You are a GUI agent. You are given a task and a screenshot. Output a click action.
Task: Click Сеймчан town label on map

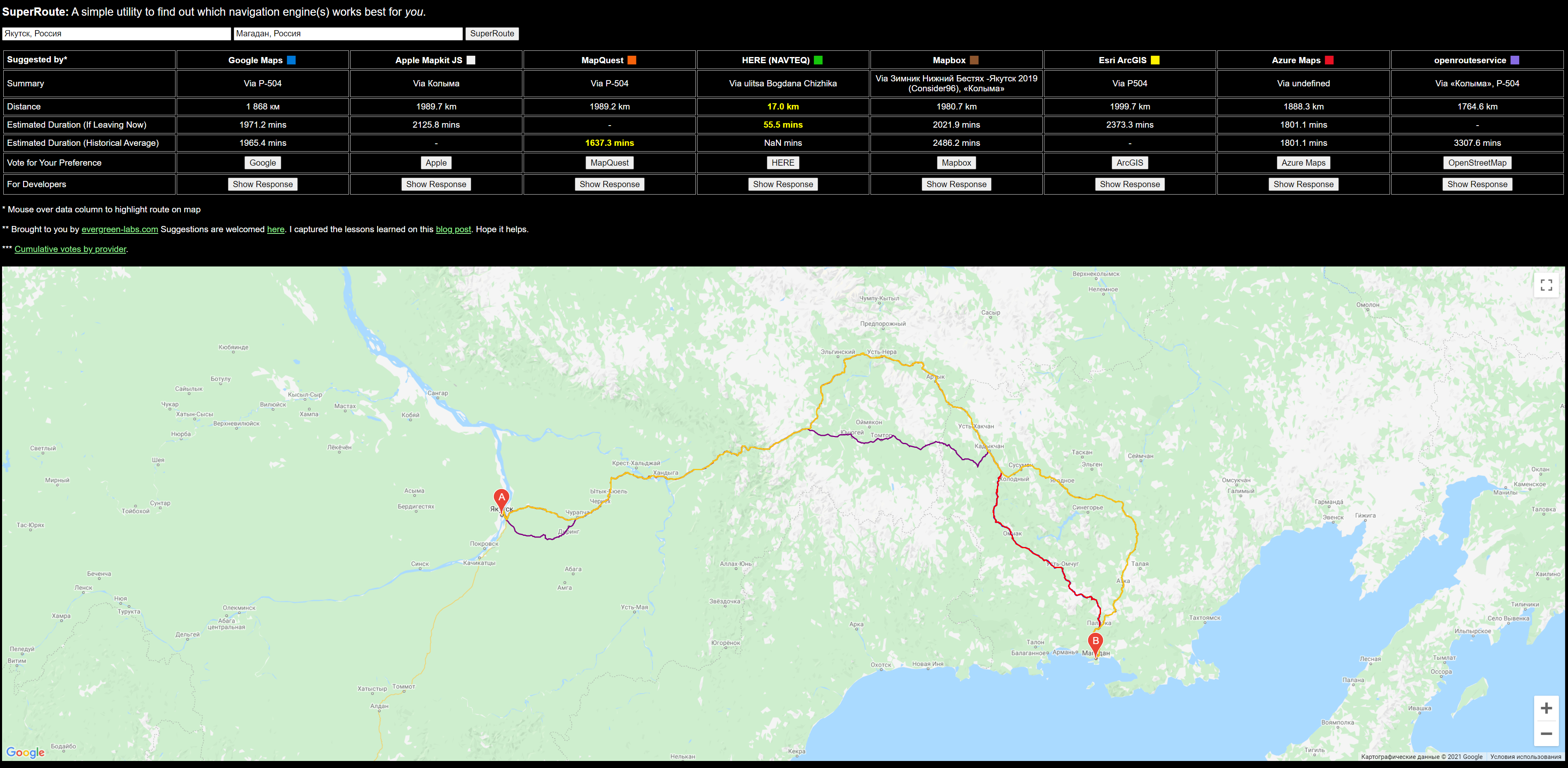(1140, 456)
